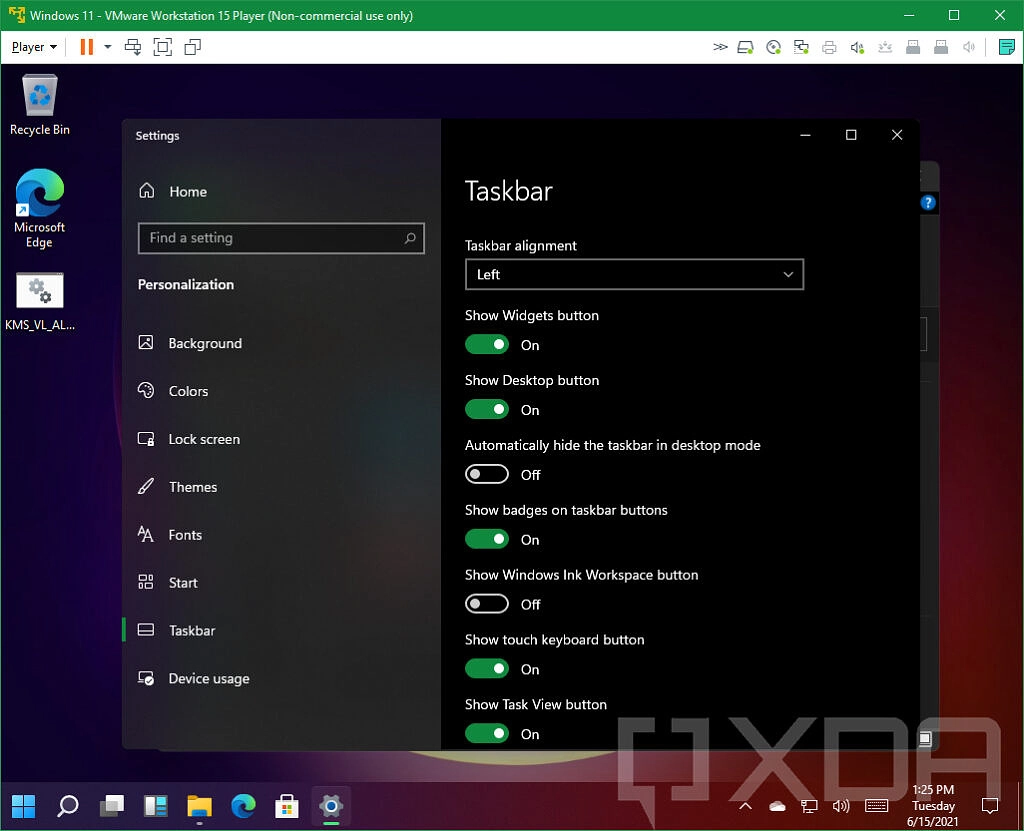The height and width of the screenshot is (831, 1024).
Task: Open taskbar Search icon
Action: (x=67, y=806)
